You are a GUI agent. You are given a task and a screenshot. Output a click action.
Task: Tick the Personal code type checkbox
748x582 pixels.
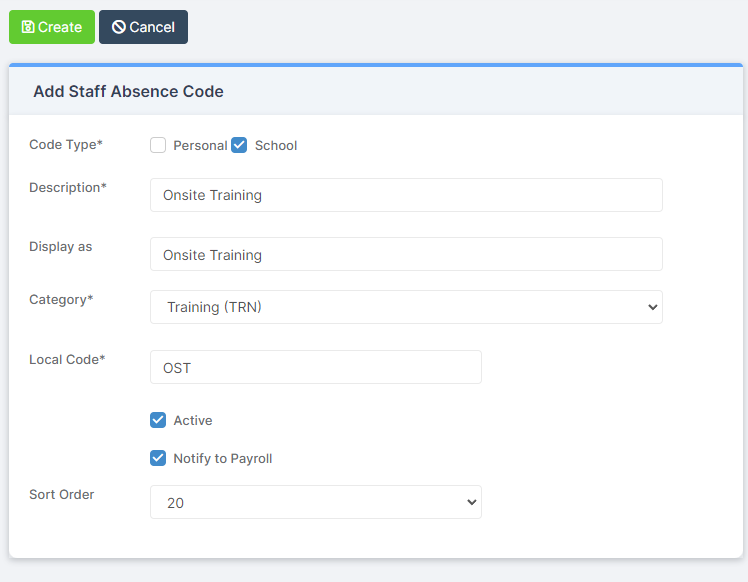tap(158, 145)
